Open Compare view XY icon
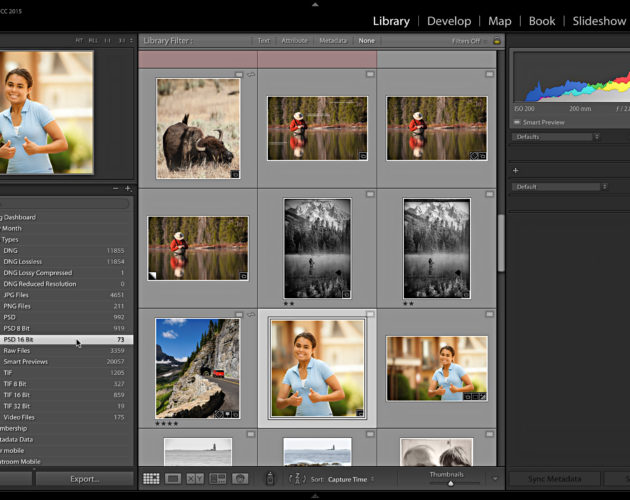Viewport: 630px width, 500px height. [195, 479]
